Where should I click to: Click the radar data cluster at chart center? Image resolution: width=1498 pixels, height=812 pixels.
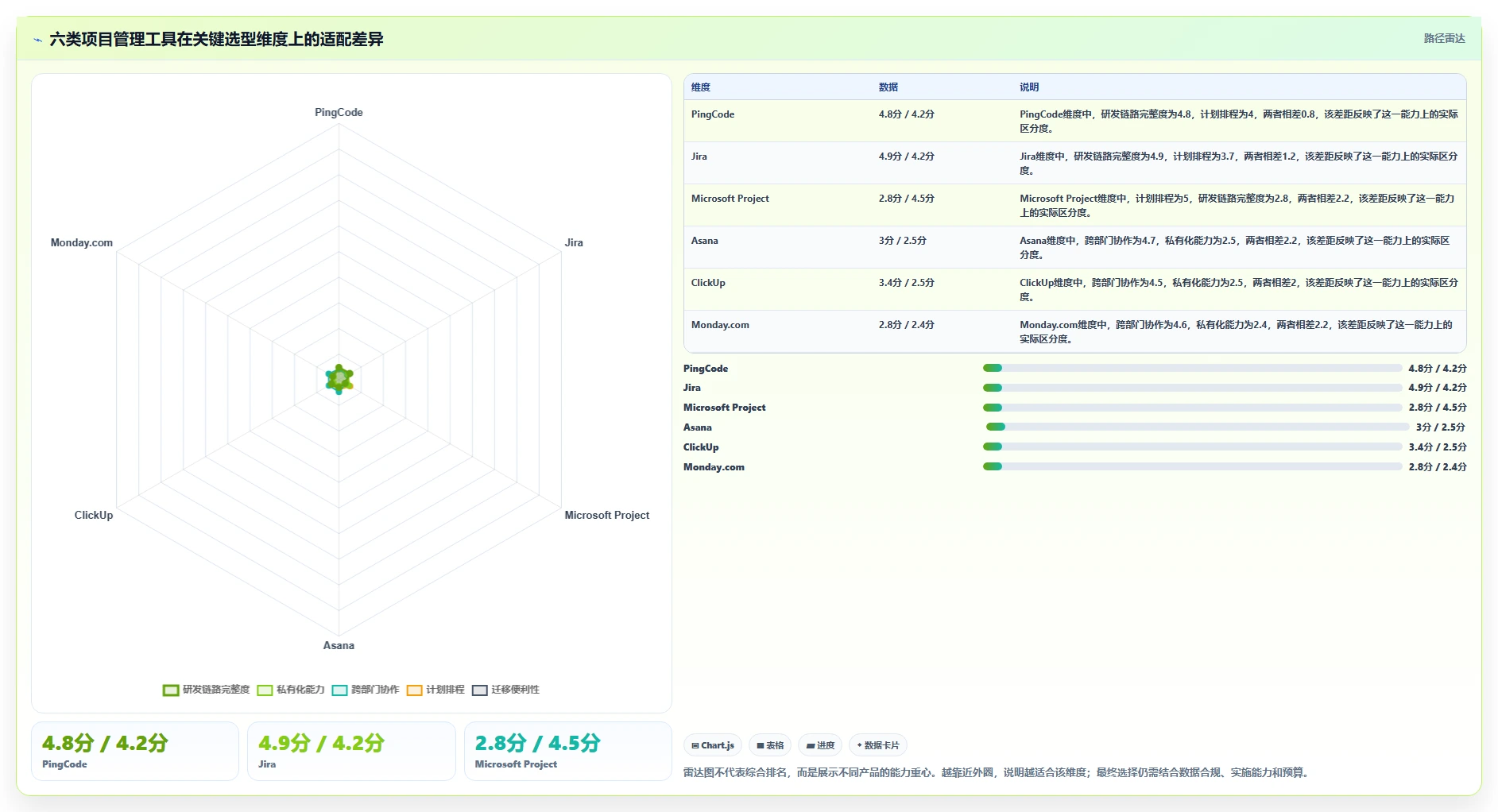(339, 379)
